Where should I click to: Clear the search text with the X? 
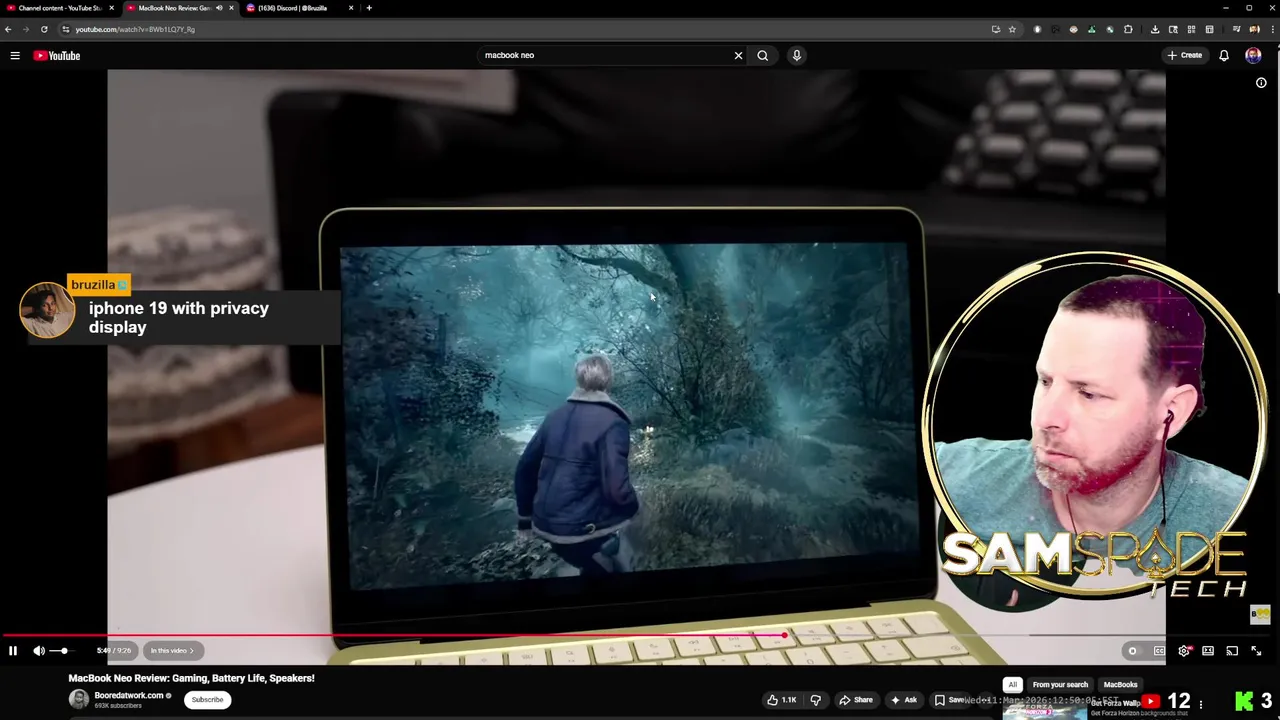(738, 55)
